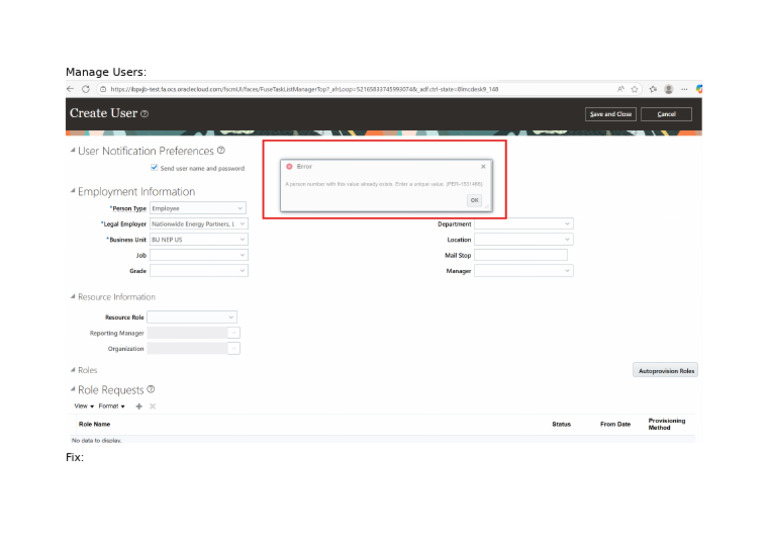Open help icon for User Notification Preferences
The height and width of the screenshot is (543, 768).
coord(221,150)
